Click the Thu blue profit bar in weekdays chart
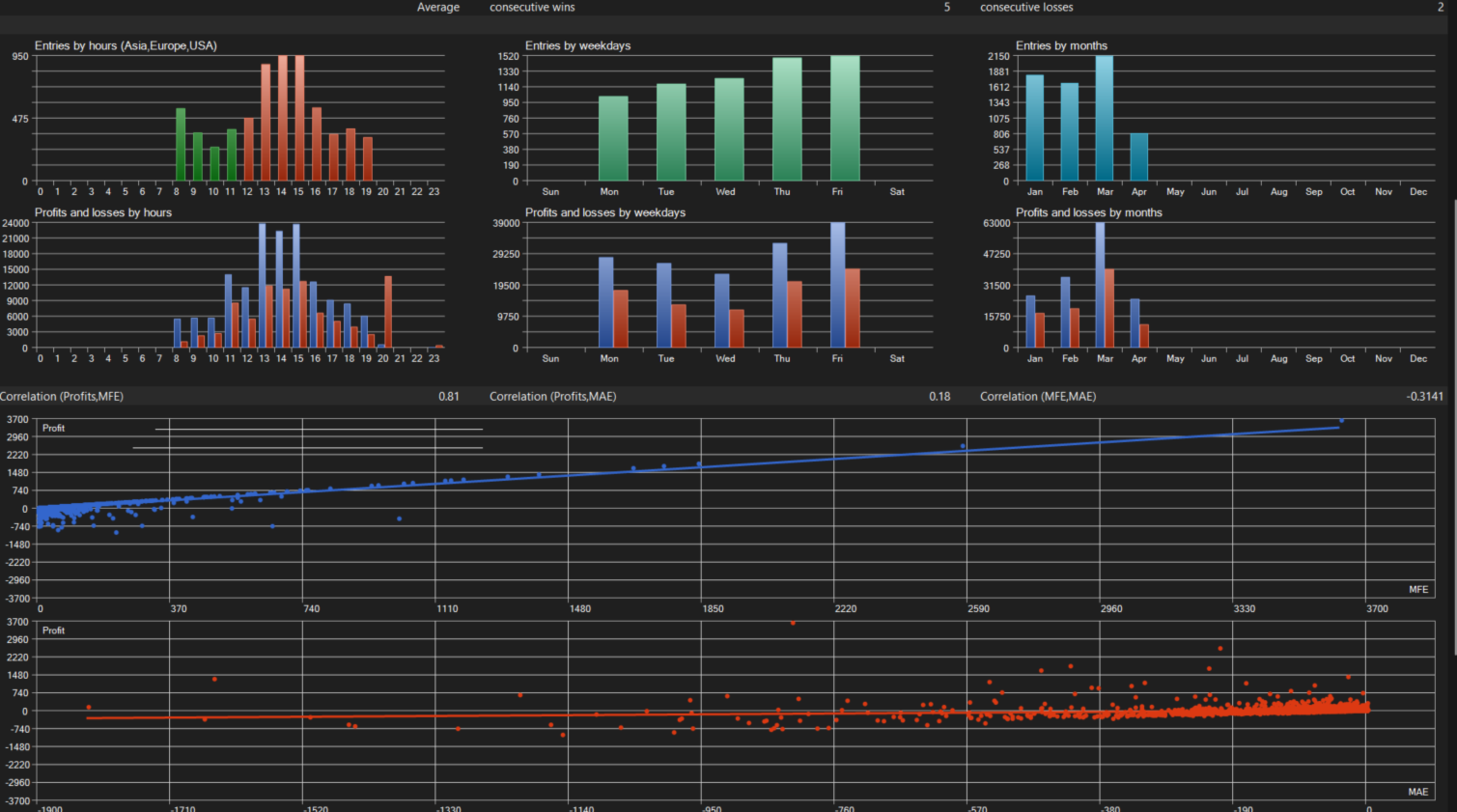The height and width of the screenshot is (812, 1457). (x=779, y=295)
